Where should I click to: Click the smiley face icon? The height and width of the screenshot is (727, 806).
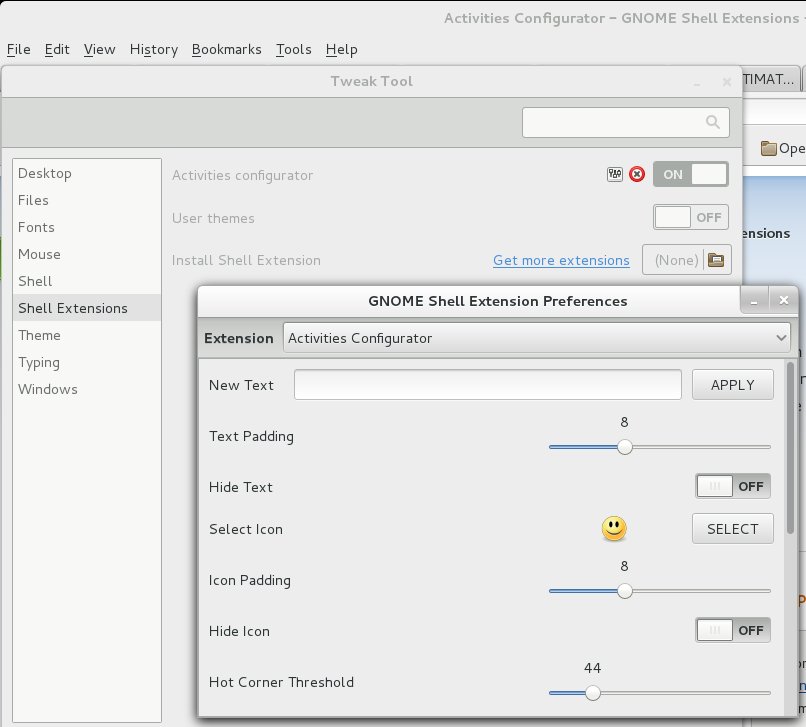pyautogui.click(x=614, y=529)
